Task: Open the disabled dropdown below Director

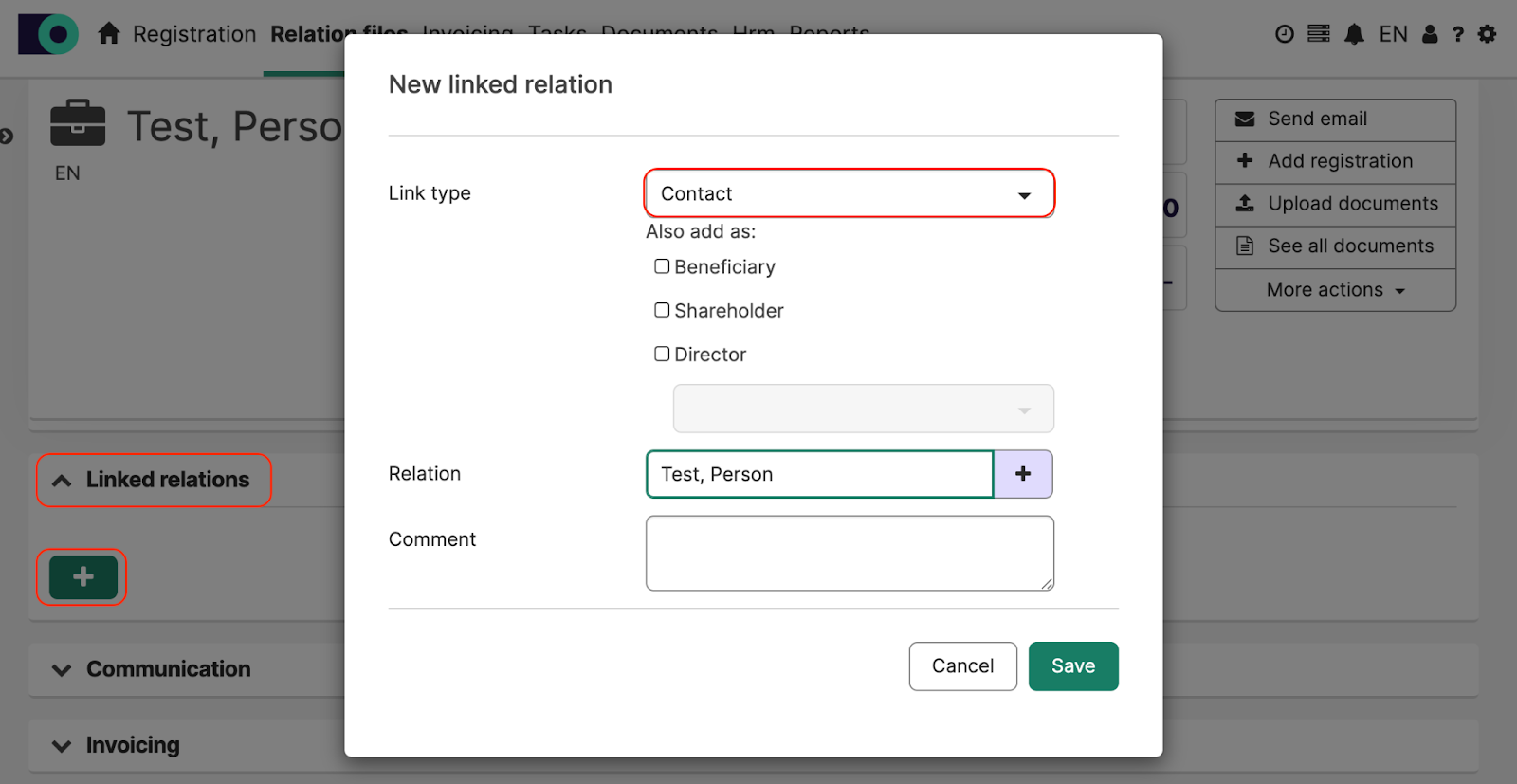Action: [x=864, y=409]
